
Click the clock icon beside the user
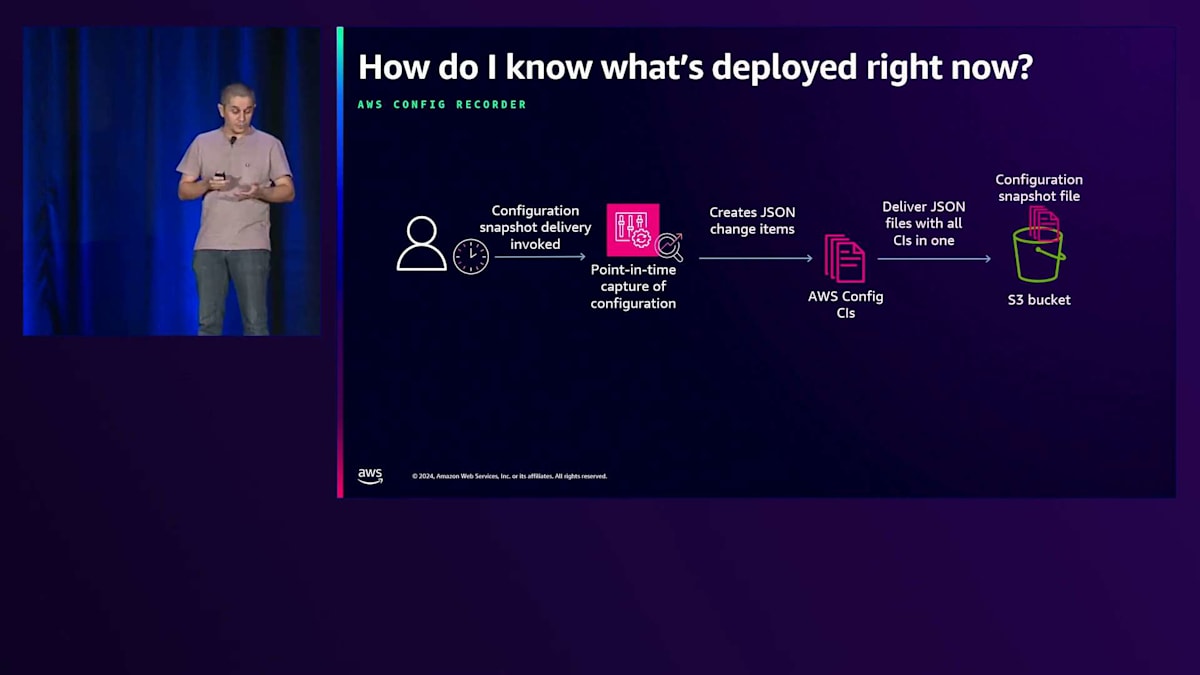click(x=471, y=256)
